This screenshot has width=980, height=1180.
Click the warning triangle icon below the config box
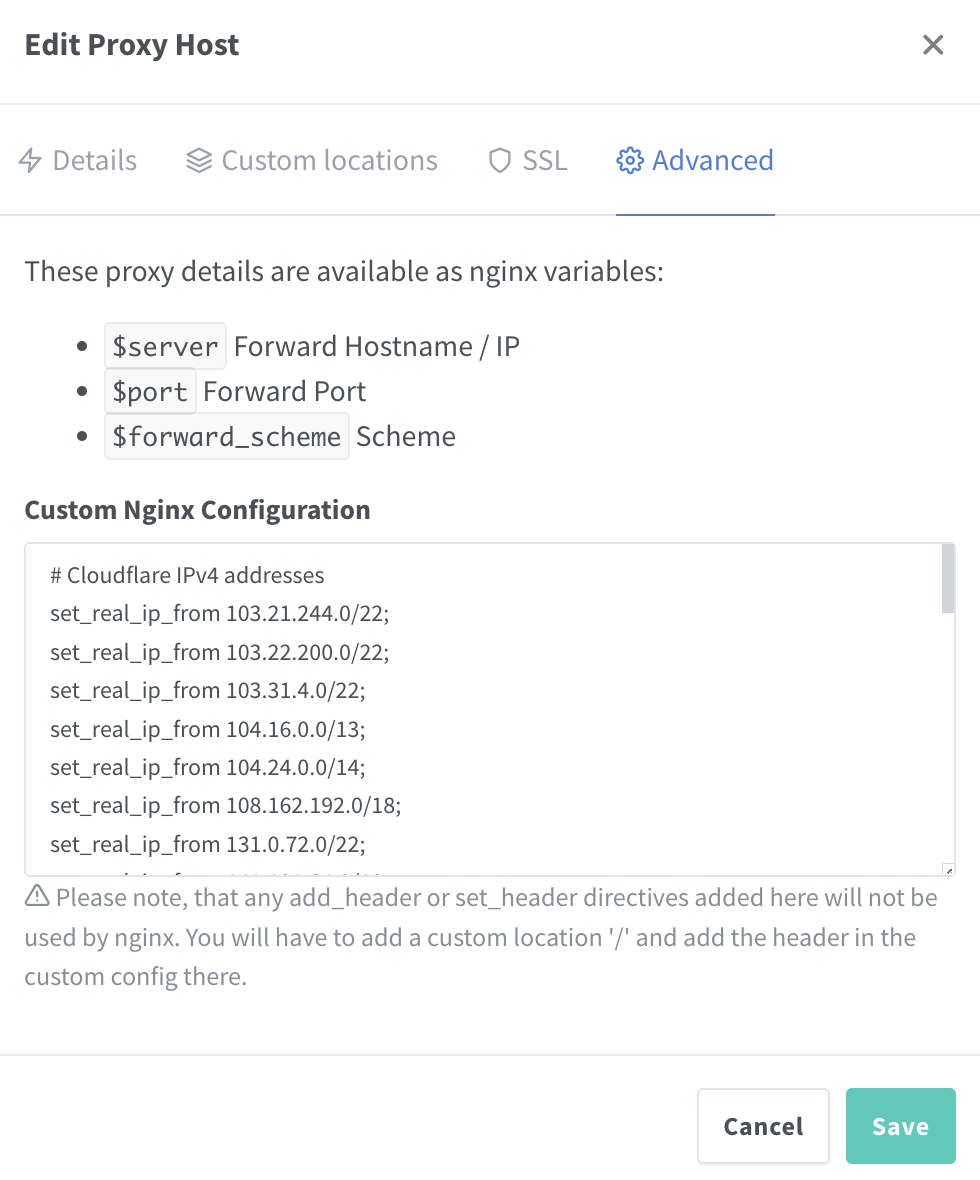coord(37,896)
